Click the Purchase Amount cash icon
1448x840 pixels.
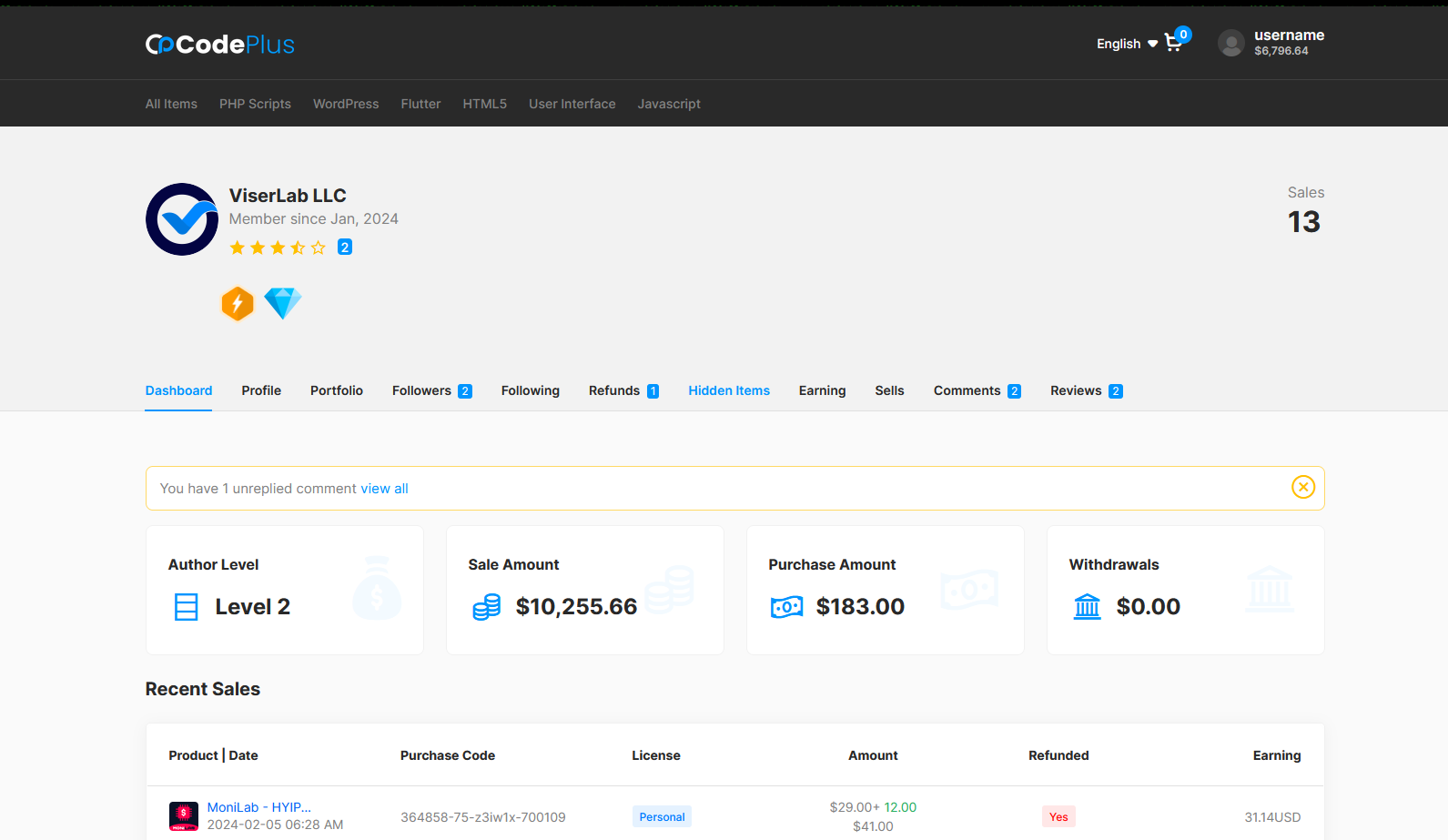coord(786,607)
